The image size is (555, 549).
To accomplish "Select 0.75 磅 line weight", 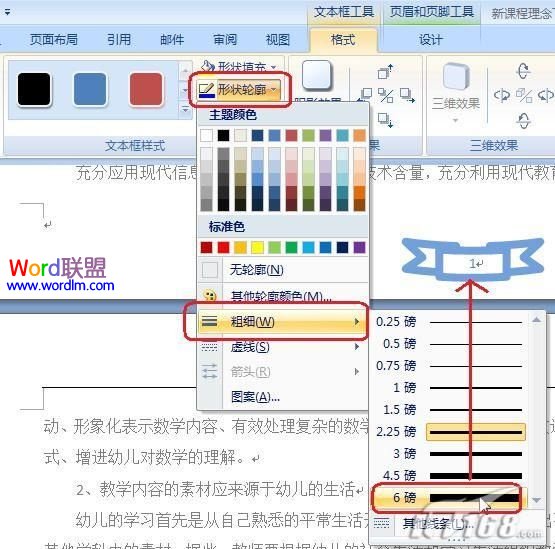I will pyautogui.click(x=449, y=366).
